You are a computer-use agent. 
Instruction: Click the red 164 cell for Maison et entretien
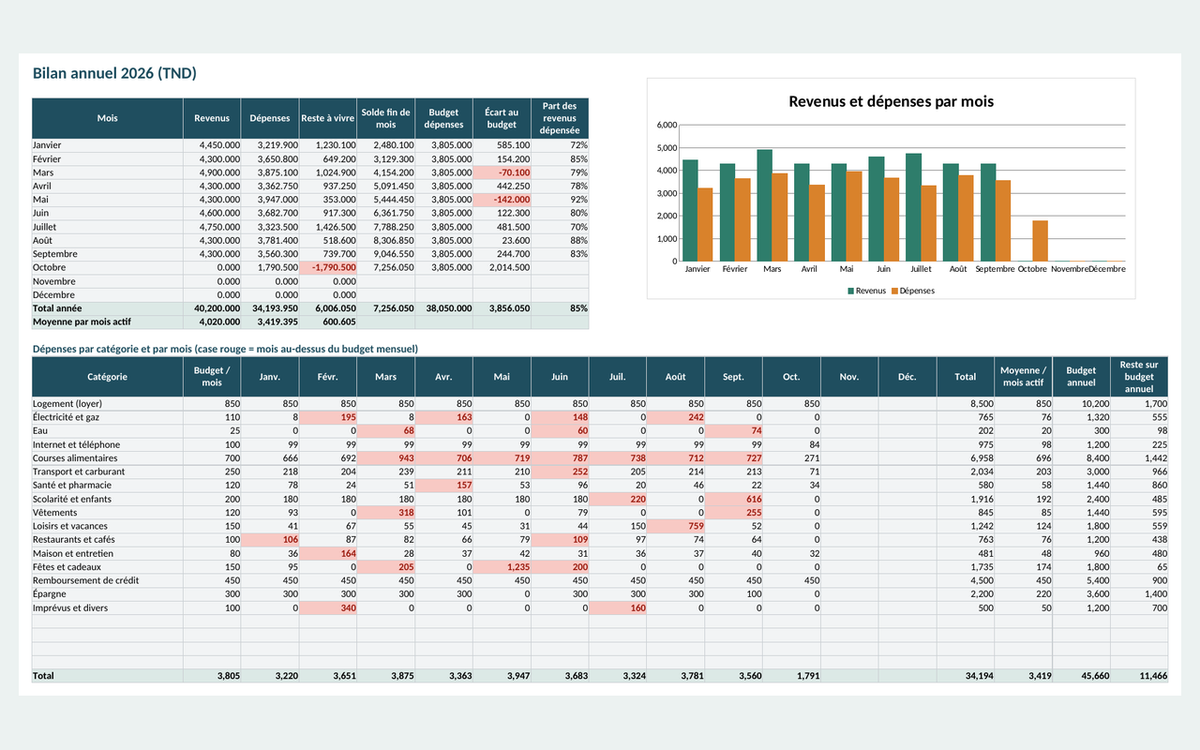[x=328, y=553]
